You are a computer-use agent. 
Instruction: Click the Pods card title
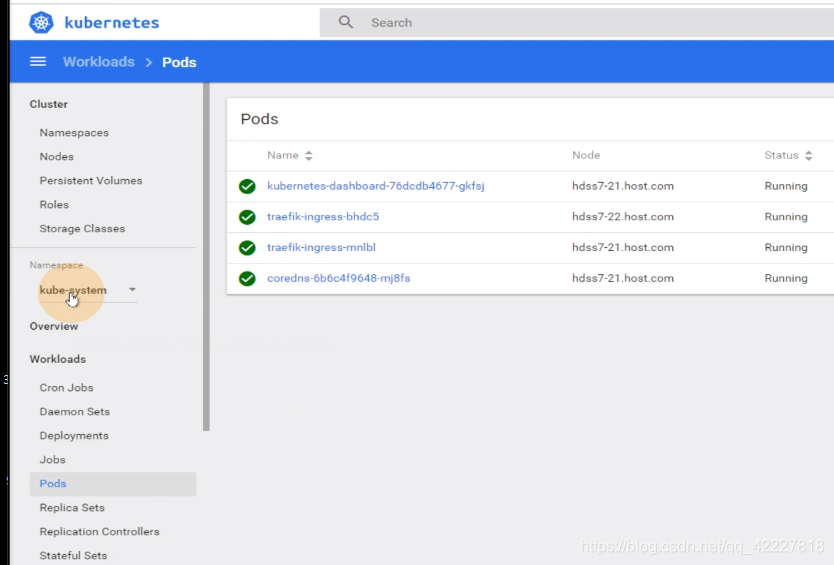(x=260, y=119)
